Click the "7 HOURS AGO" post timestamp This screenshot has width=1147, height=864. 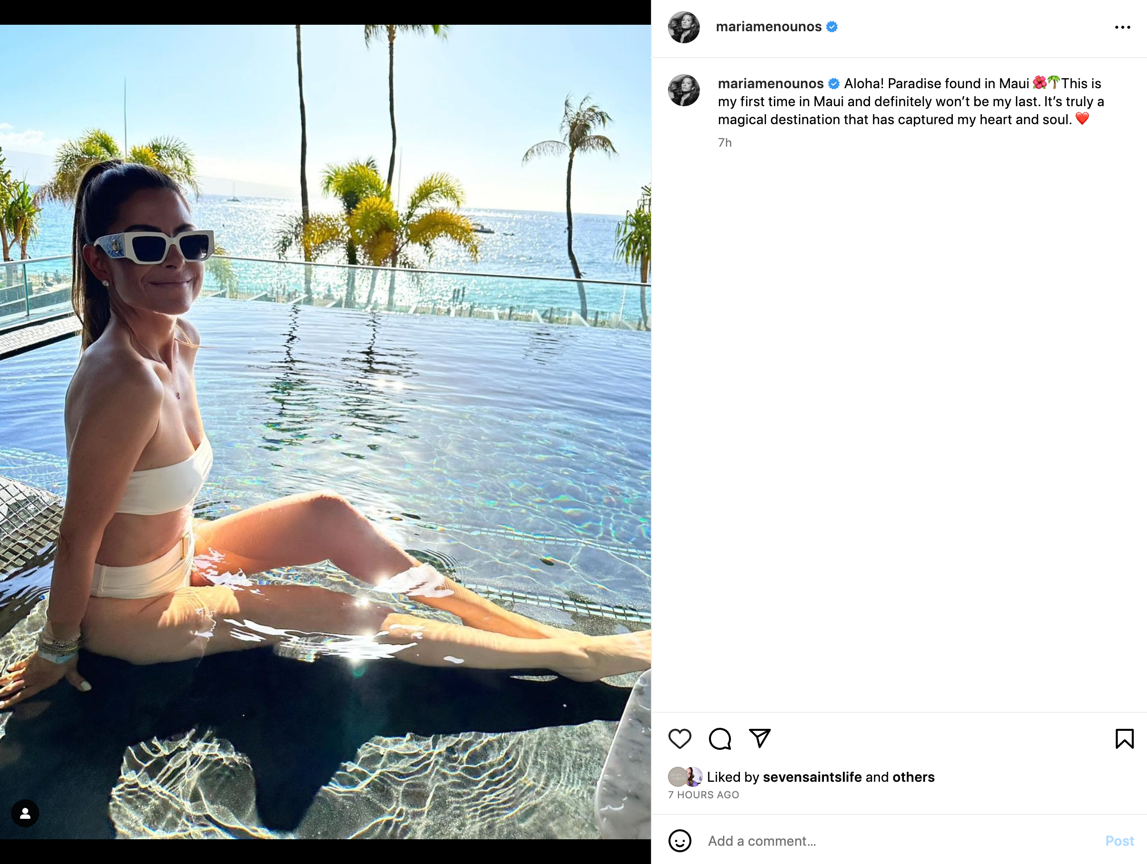[x=703, y=795]
